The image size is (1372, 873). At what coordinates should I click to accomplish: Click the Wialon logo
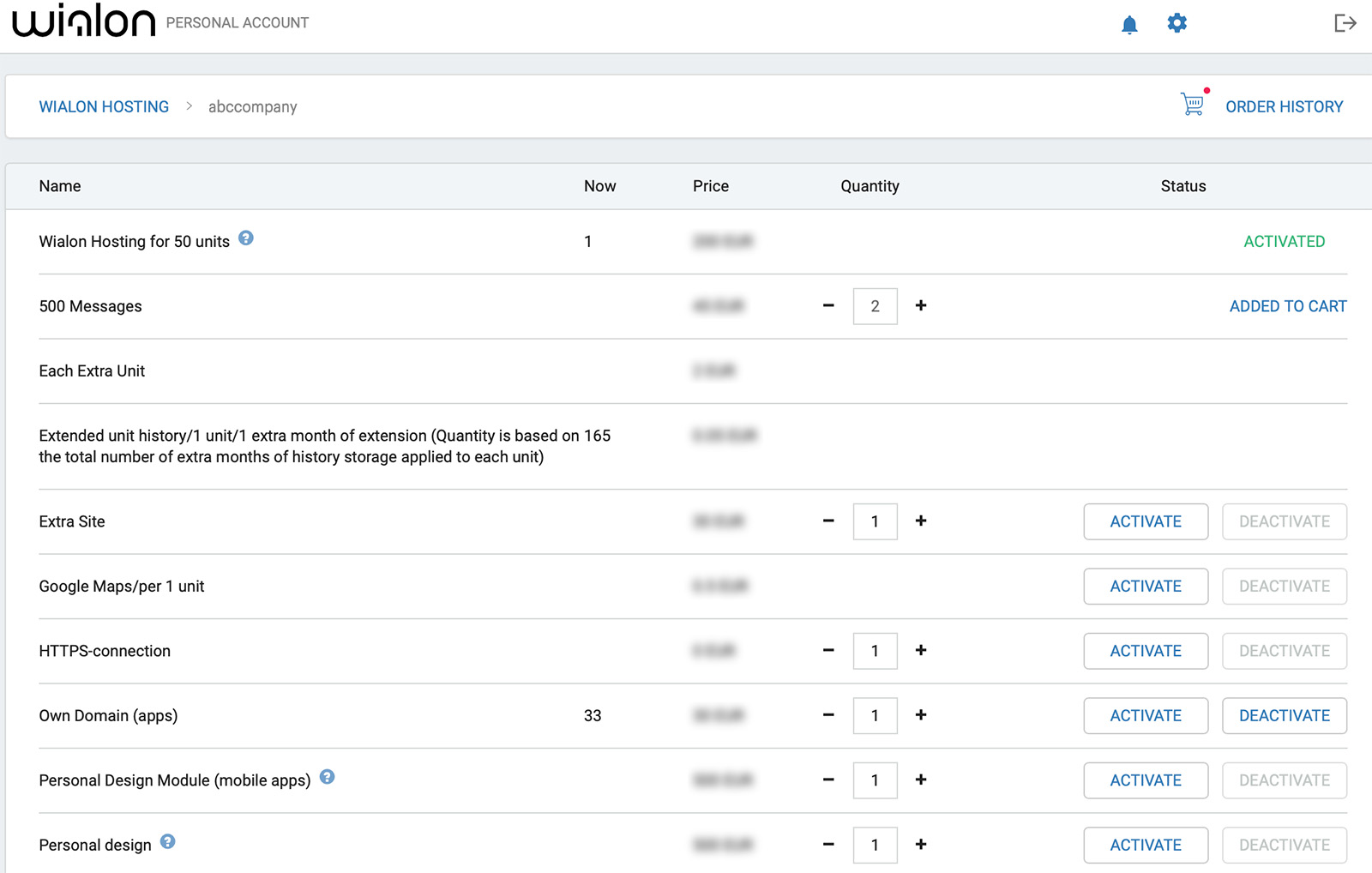tap(84, 21)
